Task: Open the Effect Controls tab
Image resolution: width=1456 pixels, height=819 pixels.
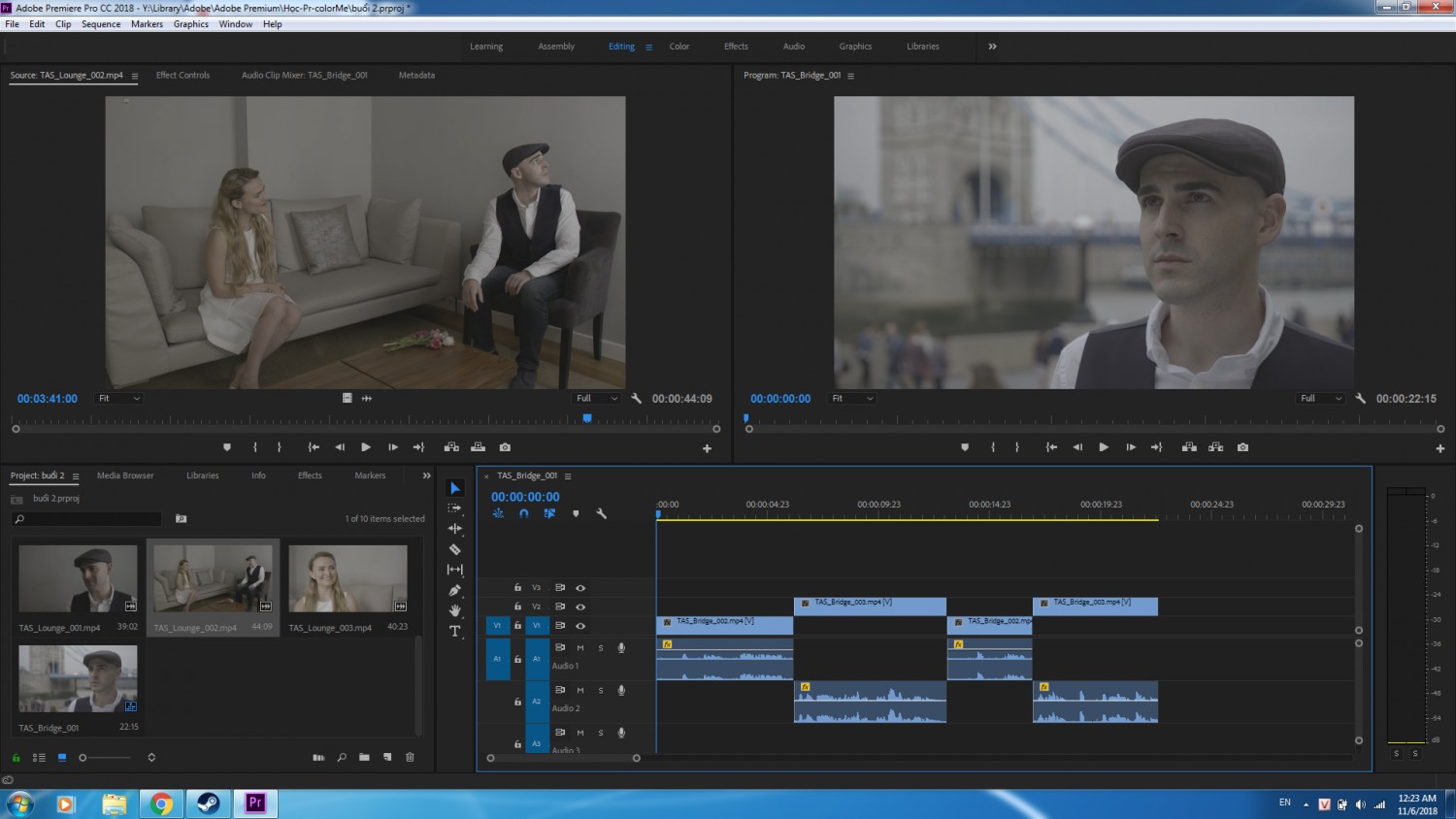Action: (x=182, y=75)
